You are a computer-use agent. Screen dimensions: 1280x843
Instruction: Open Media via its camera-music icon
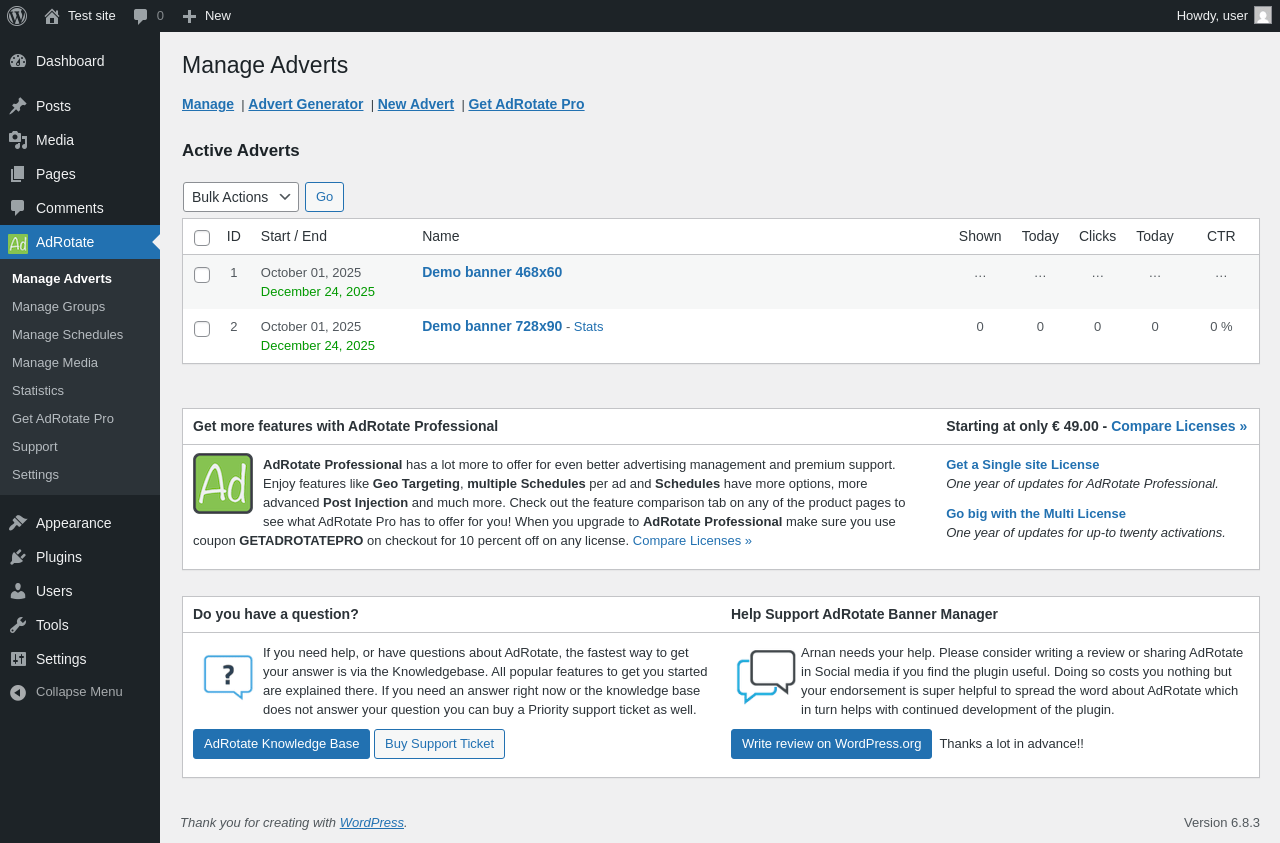(x=18, y=140)
